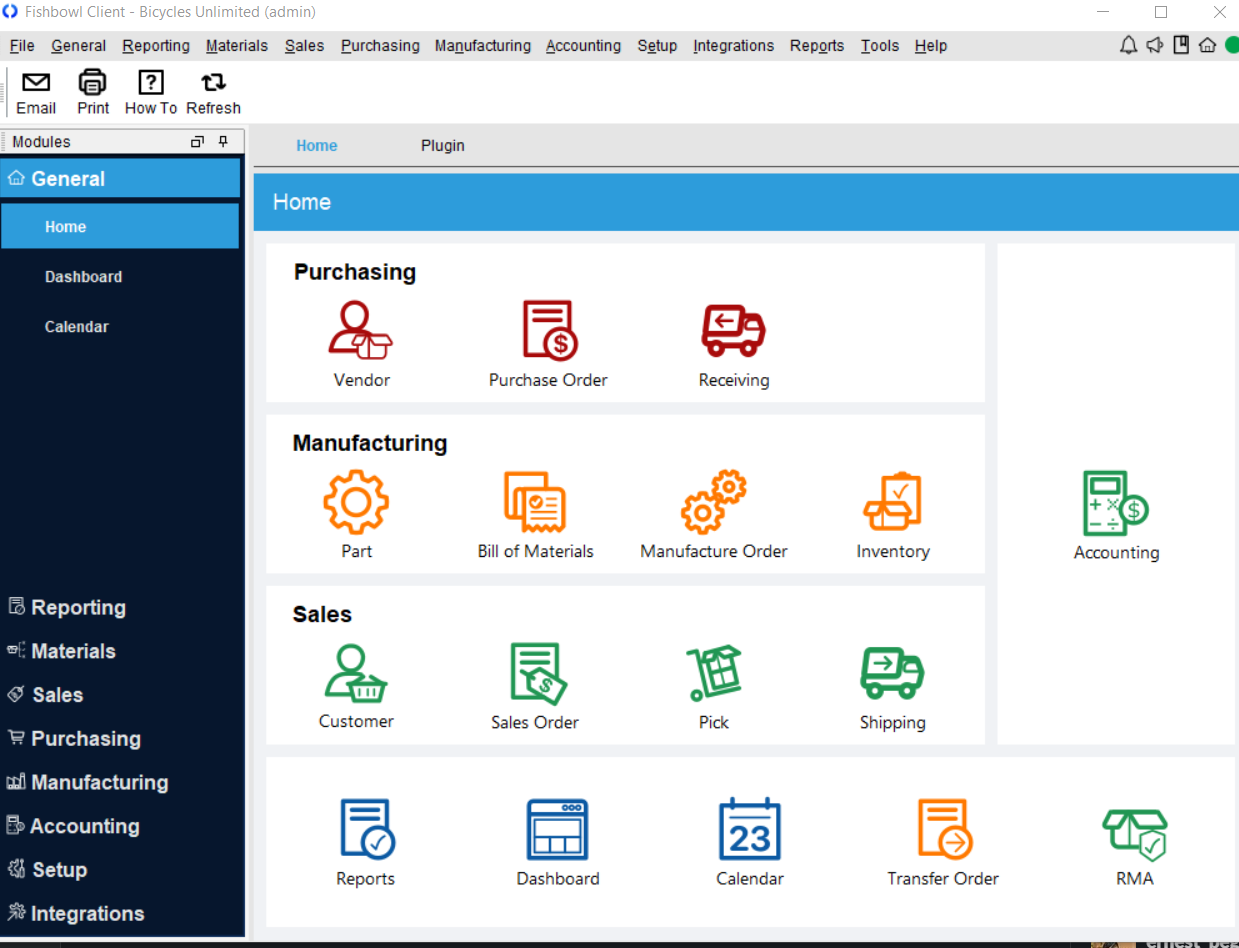This screenshot has height=948, width=1239.
Task: Click the bookmark icon in top right
Action: 1181,45
